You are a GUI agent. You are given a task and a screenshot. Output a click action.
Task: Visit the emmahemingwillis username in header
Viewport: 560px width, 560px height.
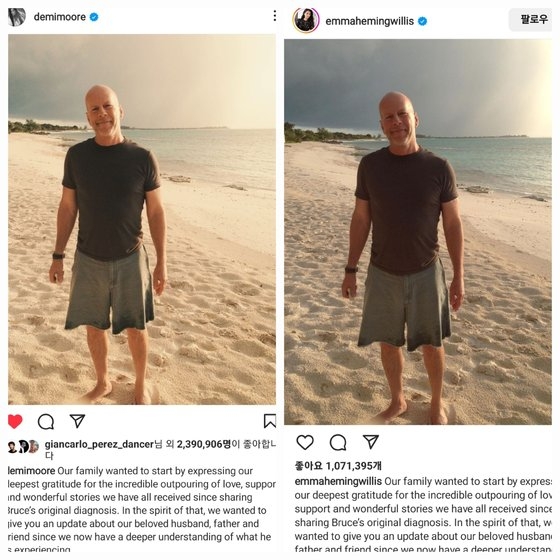pos(369,21)
